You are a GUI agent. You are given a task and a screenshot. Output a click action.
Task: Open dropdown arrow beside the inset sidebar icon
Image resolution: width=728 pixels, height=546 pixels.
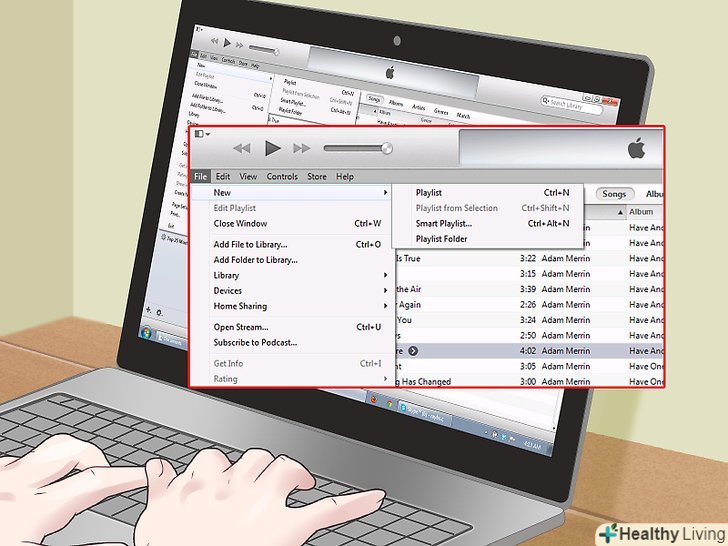click(208, 134)
